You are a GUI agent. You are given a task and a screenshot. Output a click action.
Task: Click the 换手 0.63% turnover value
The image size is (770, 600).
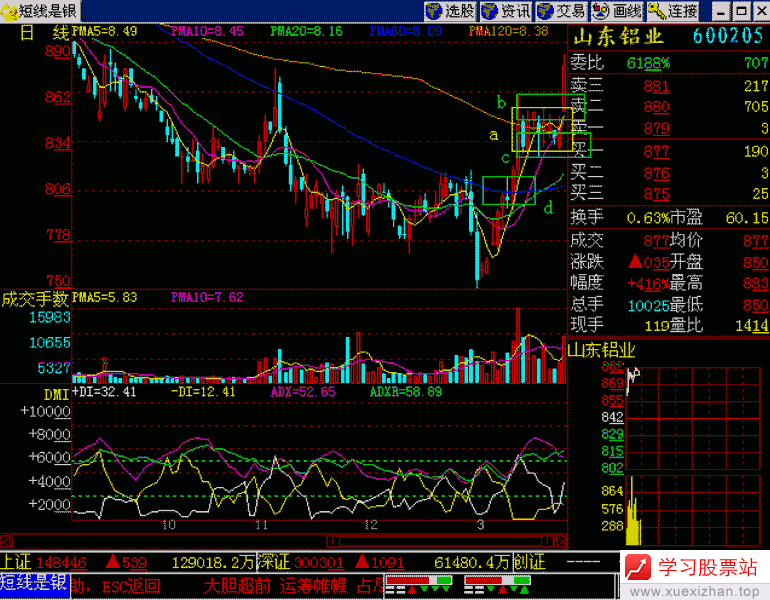pos(647,218)
